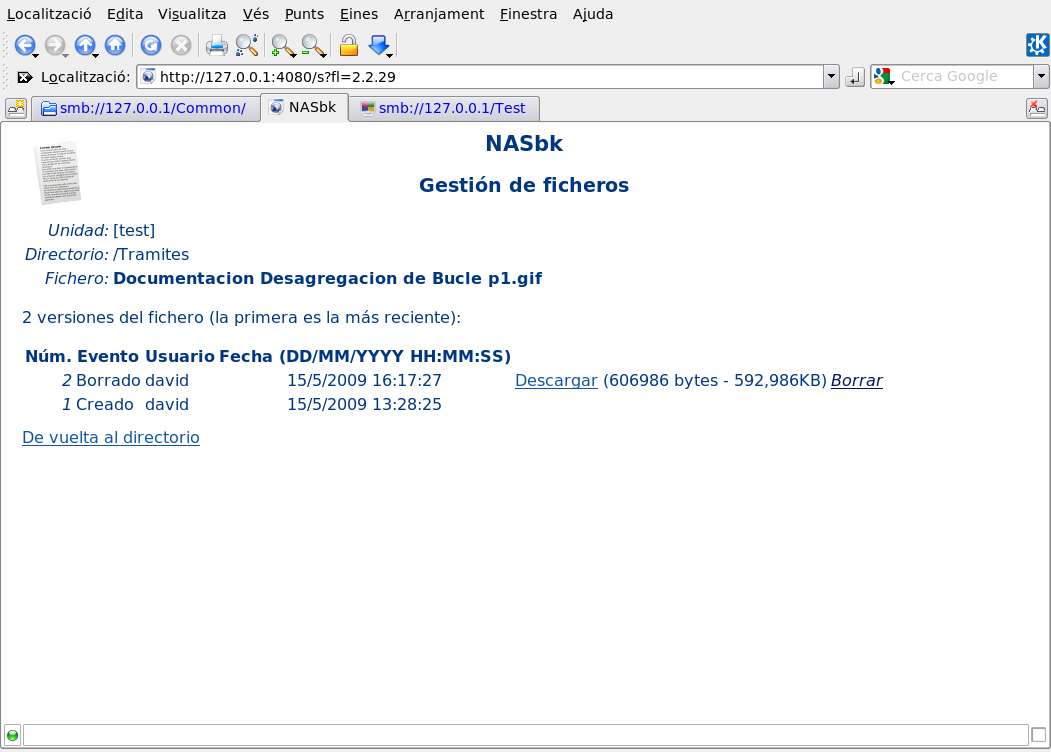
Task: Click into the Cerca Google search box
Action: tap(964, 76)
